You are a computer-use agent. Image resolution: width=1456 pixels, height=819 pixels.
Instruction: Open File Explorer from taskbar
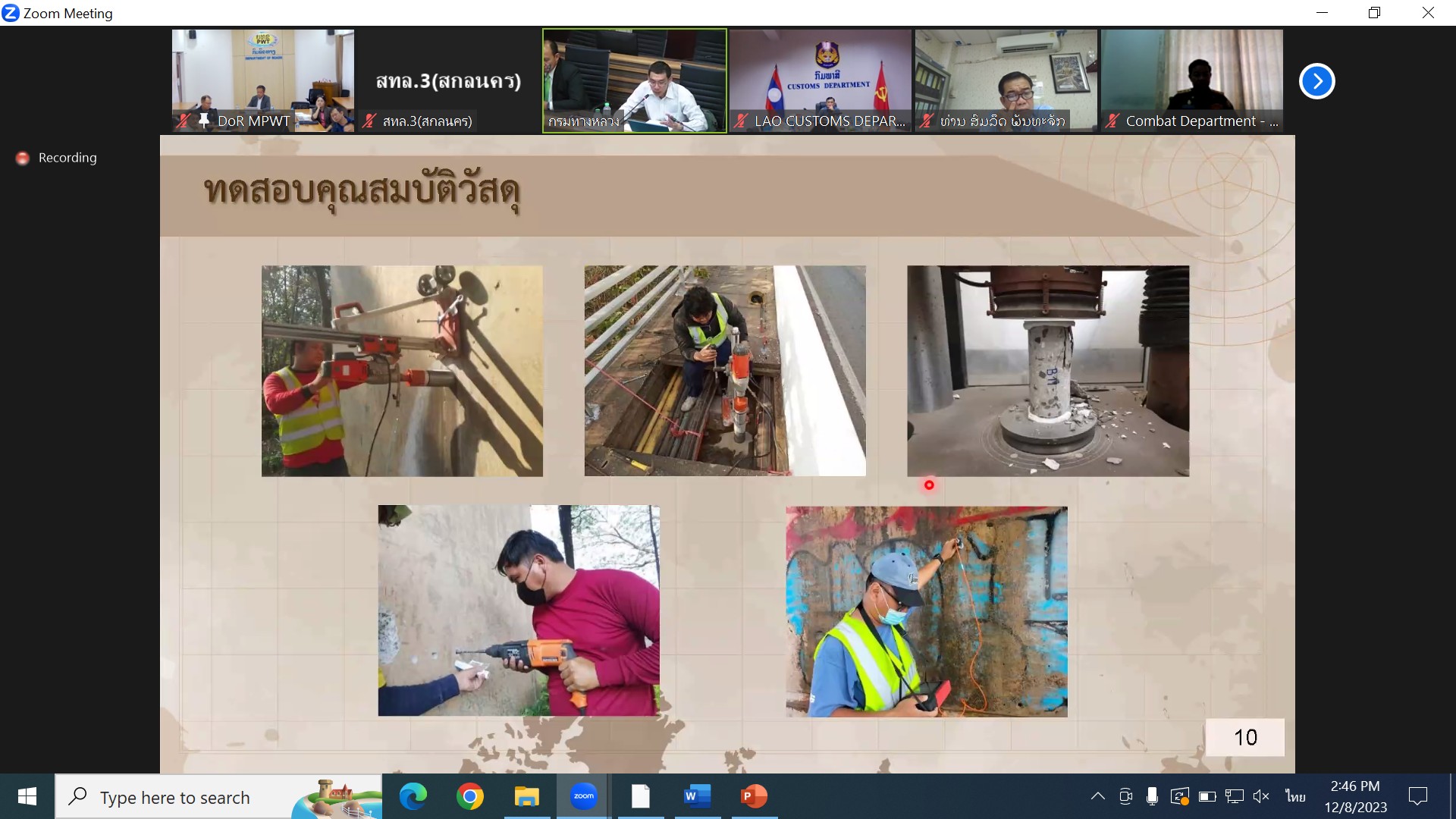pyautogui.click(x=526, y=796)
